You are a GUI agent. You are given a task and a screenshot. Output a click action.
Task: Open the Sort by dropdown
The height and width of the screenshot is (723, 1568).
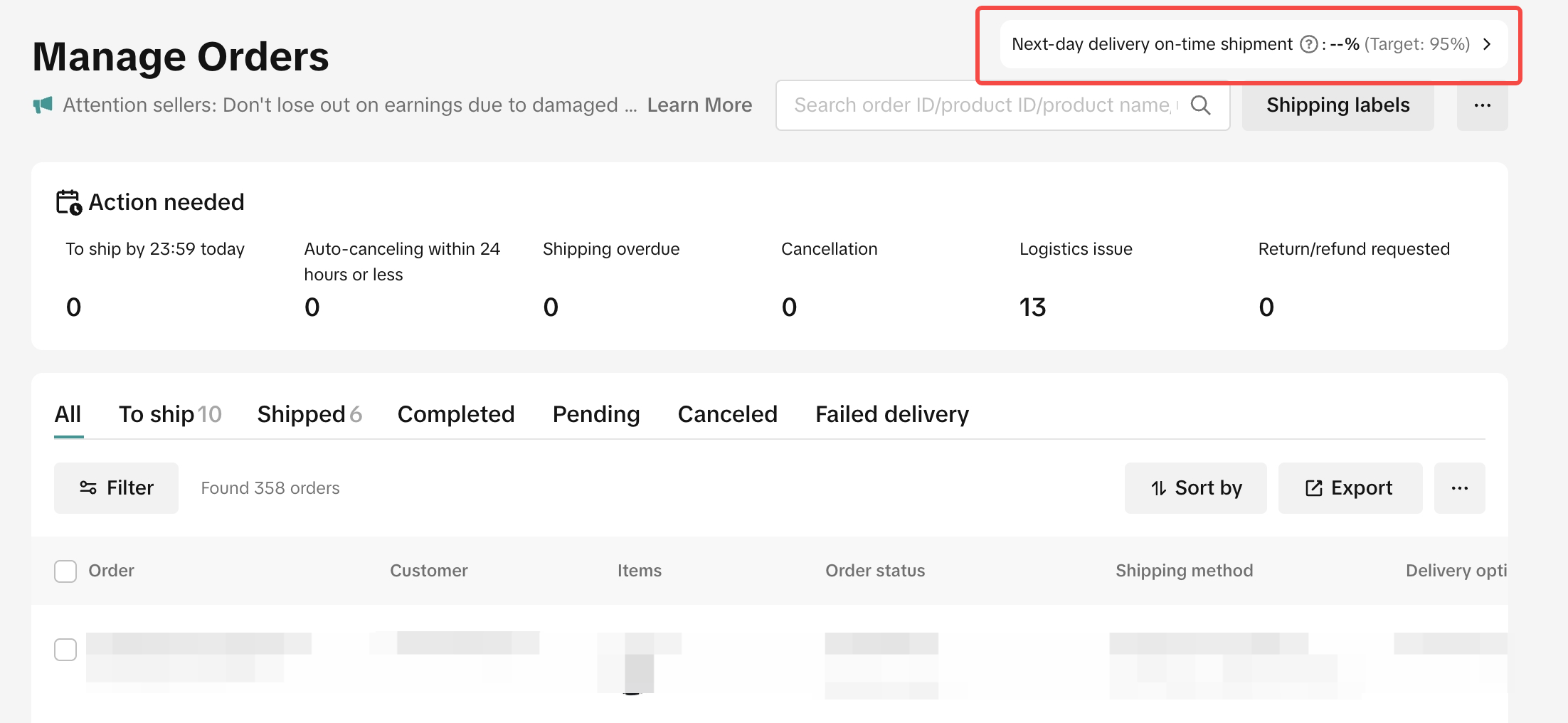[1195, 488]
